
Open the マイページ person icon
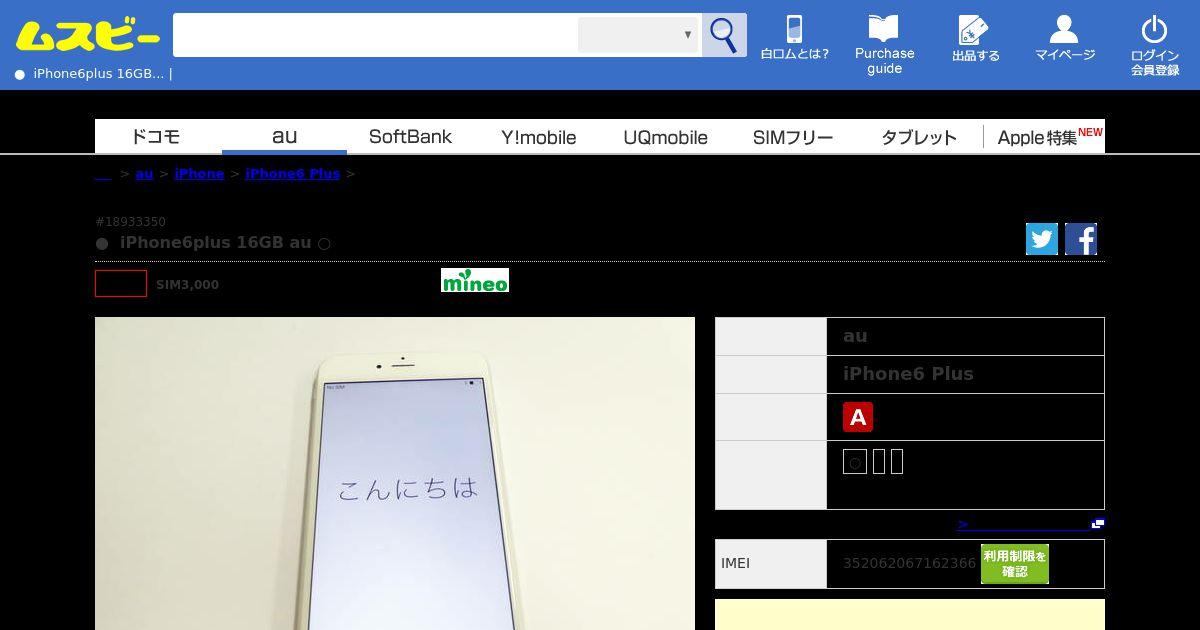click(1065, 38)
